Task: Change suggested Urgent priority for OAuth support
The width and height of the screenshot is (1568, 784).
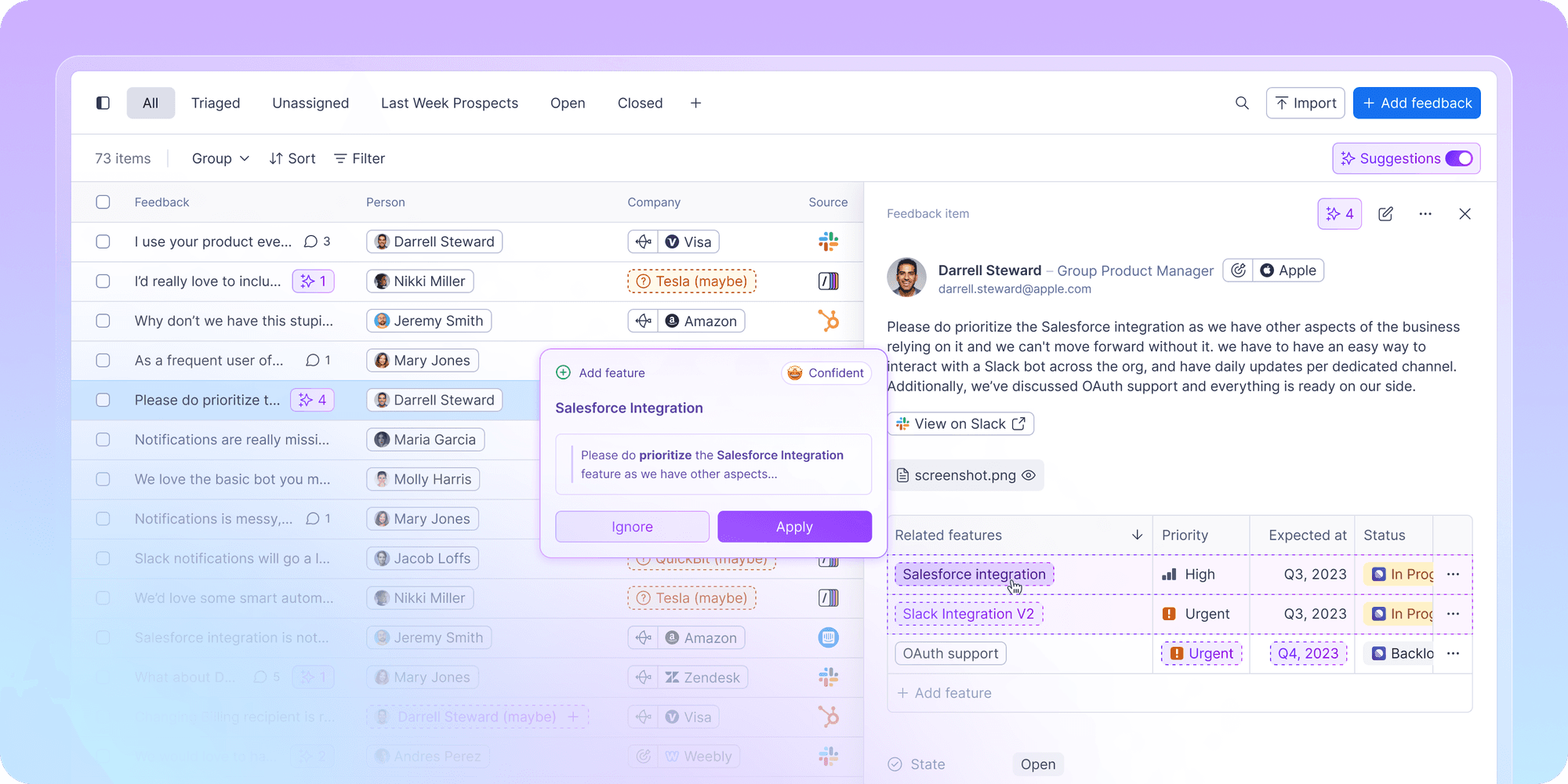Action: point(1202,653)
